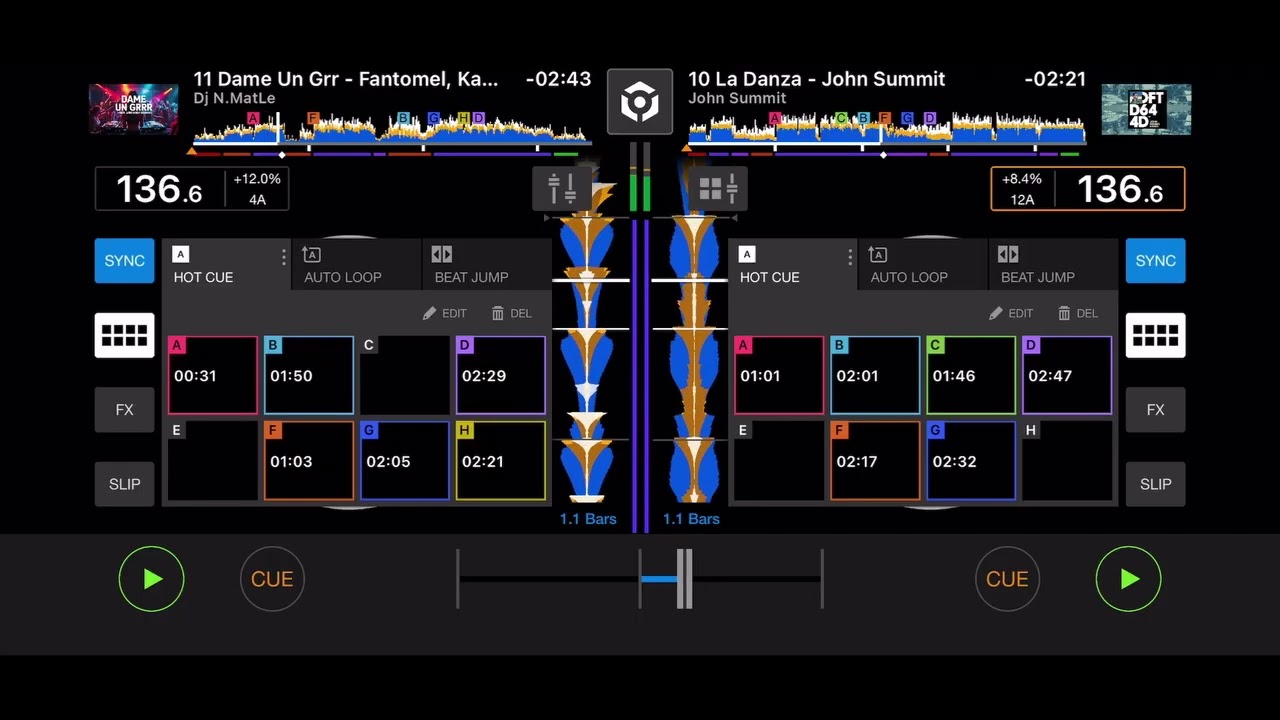Open left deck 136.6 BPM tempo display
This screenshot has height=720, width=1280.
coord(160,189)
